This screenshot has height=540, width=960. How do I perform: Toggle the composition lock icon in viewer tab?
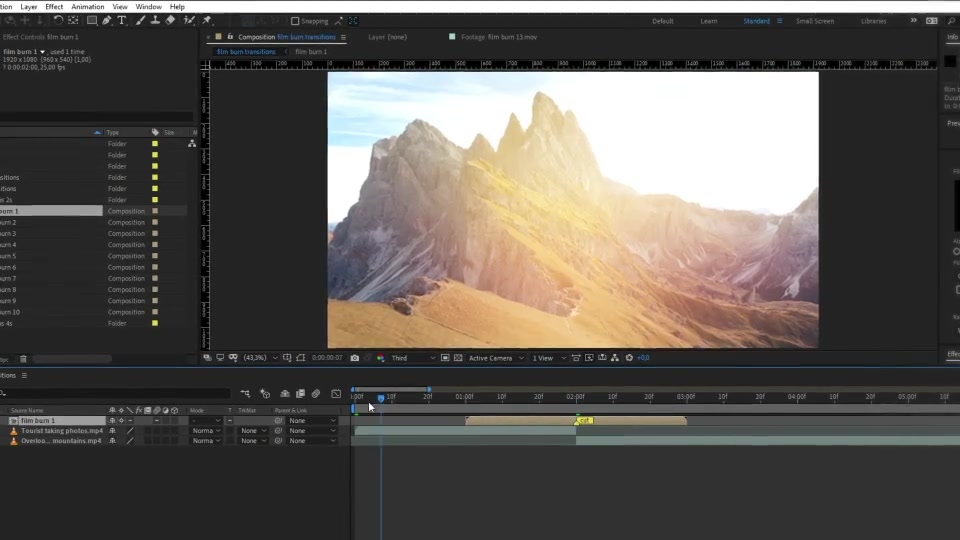tap(230, 37)
